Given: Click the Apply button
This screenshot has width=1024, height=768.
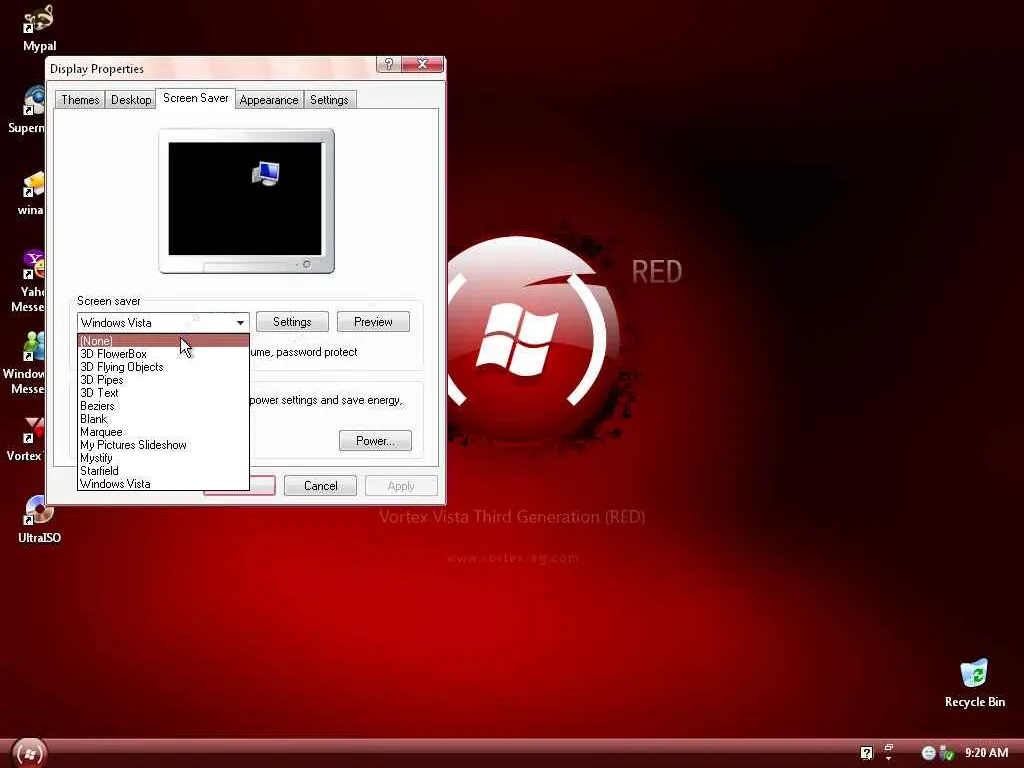Looking at the screenshot, I should 401,486.
